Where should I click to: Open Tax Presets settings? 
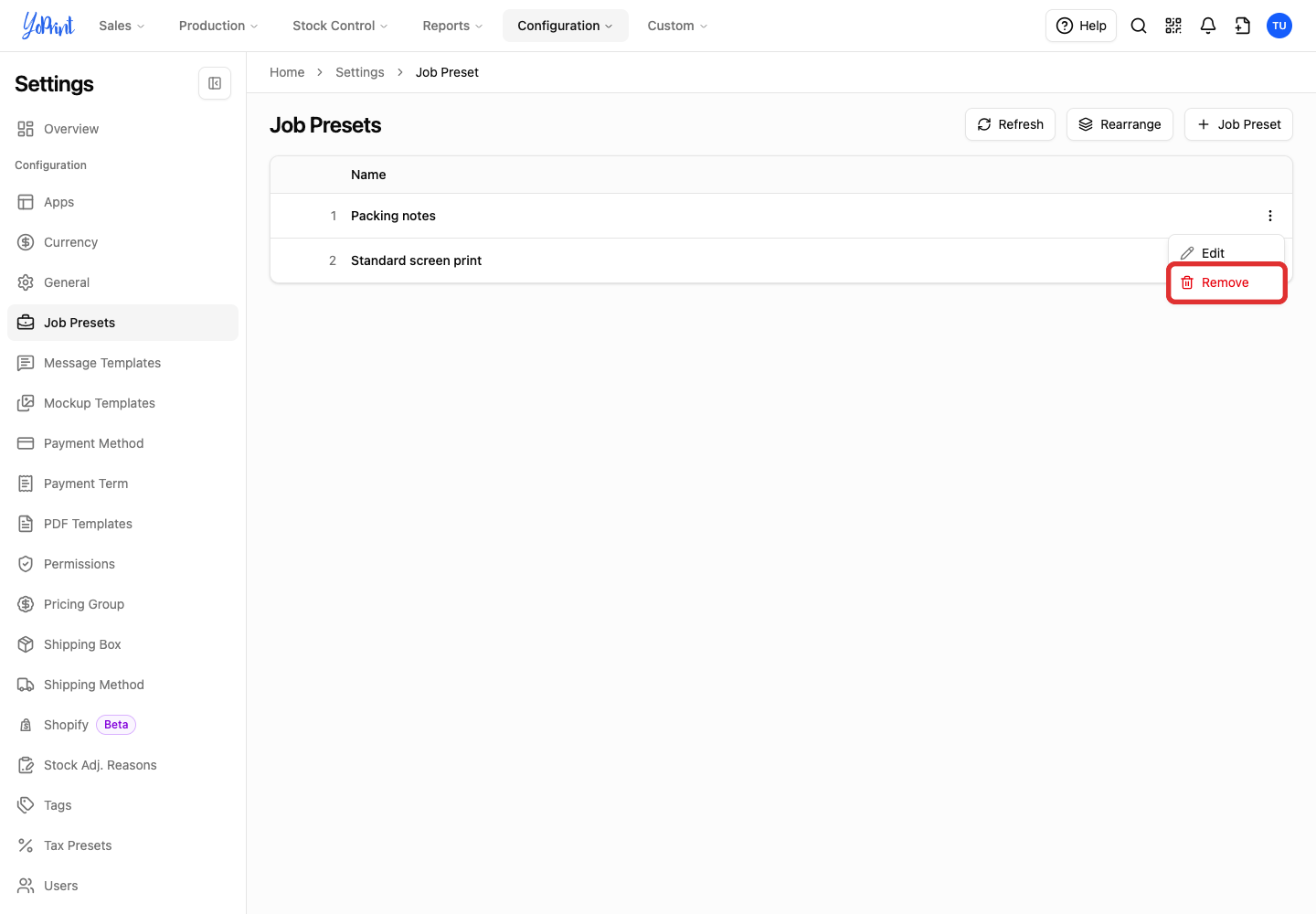(x=122, y=845)
